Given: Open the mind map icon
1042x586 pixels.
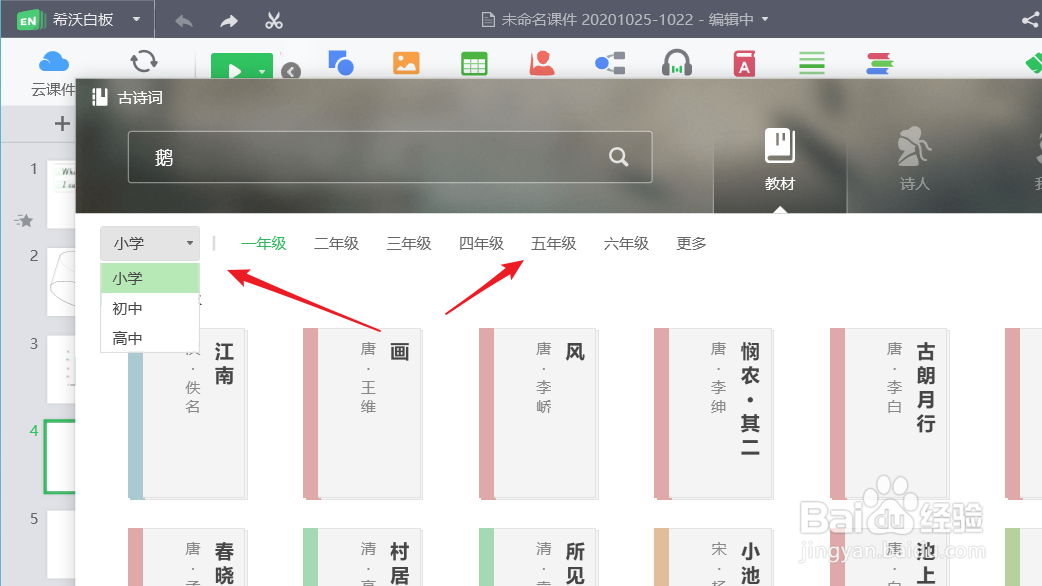Looking at the screenshot, I should tap(609, 63).
